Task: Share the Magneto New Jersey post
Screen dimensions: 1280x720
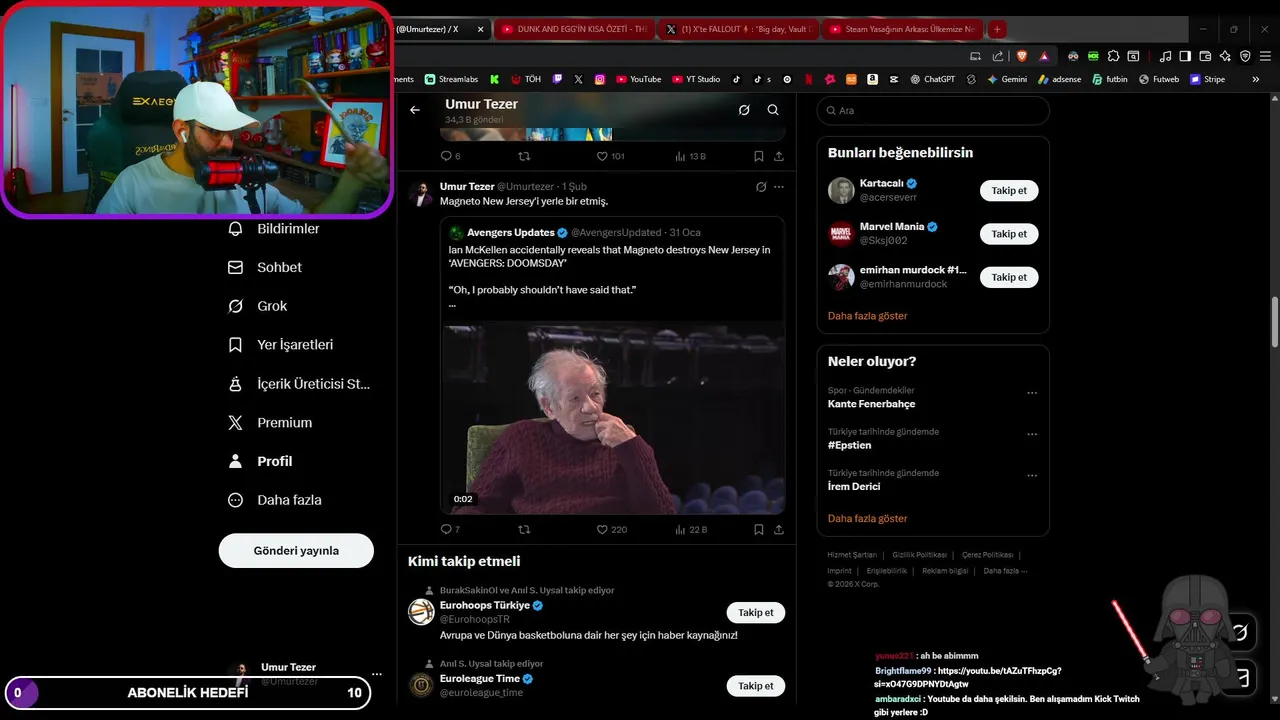Action: [779, 529]
